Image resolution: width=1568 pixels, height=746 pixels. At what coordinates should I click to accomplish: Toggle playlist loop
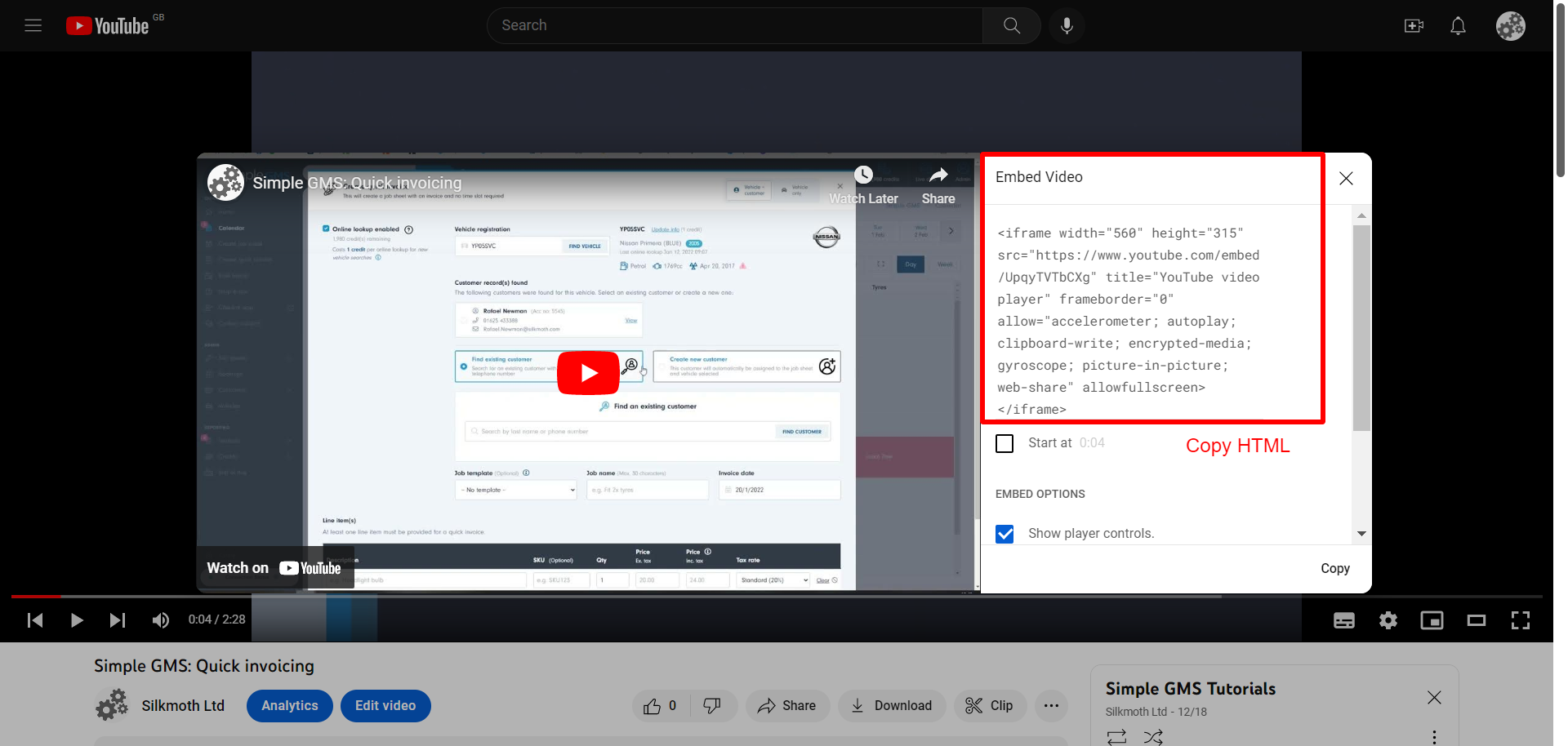coord(1116,737)
